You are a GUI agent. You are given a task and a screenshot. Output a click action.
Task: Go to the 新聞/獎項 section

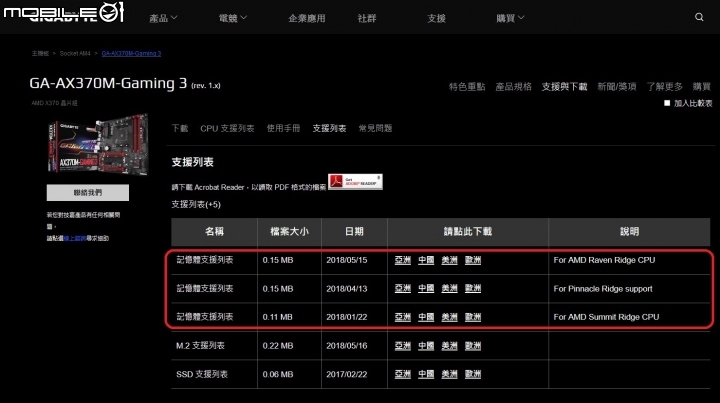tap(617, 86)
